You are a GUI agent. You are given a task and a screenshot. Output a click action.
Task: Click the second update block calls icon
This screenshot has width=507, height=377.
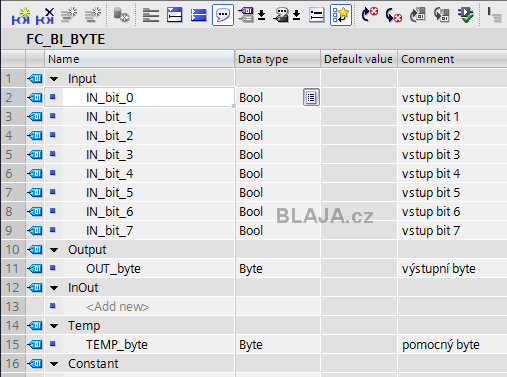click(x=441, y=15)
